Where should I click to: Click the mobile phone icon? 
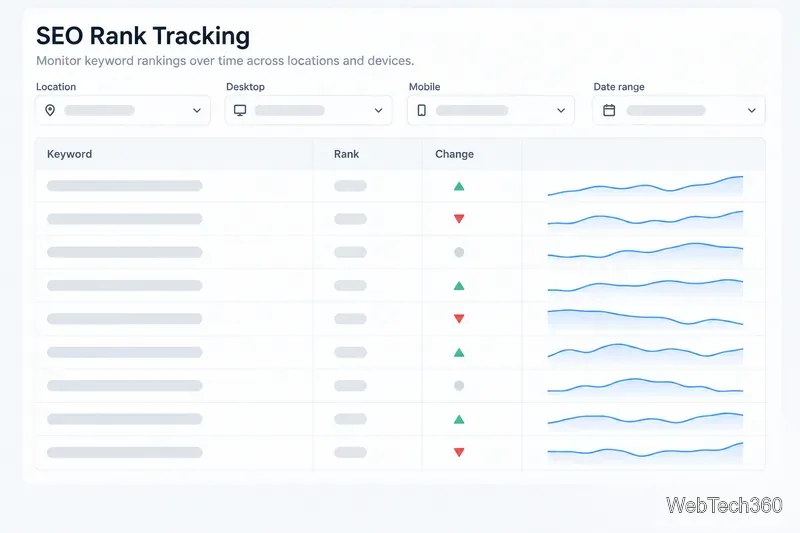[x=421, y=110]
